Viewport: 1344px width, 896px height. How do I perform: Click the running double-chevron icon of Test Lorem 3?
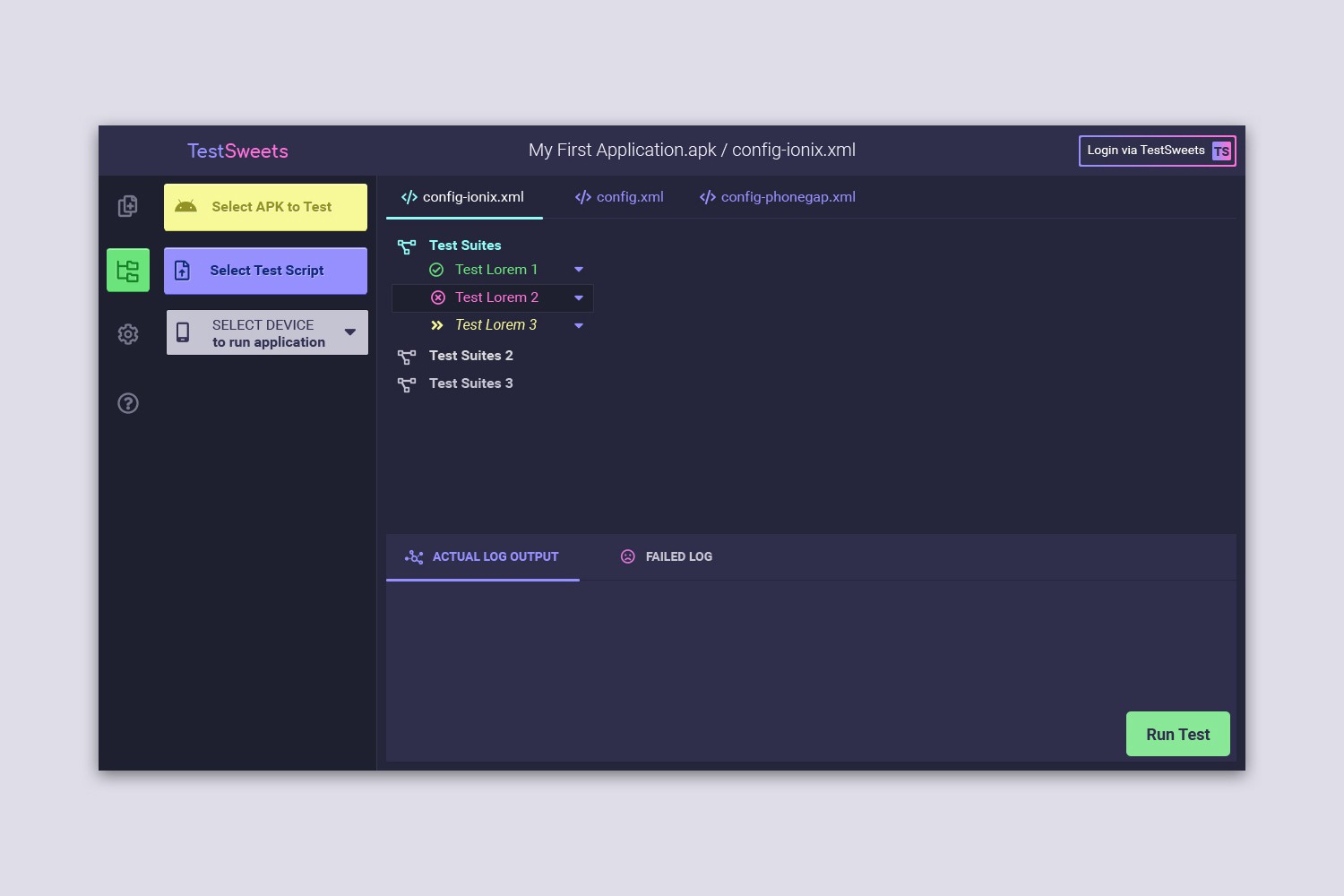point(437,325)
